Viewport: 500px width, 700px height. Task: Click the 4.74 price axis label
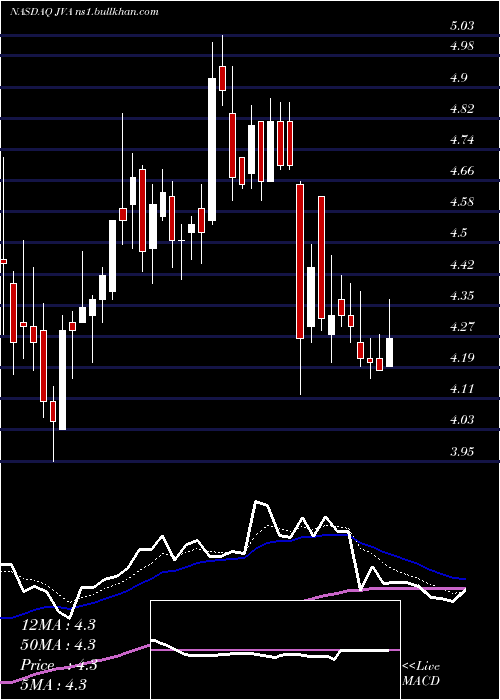click(x=462, y=140)
